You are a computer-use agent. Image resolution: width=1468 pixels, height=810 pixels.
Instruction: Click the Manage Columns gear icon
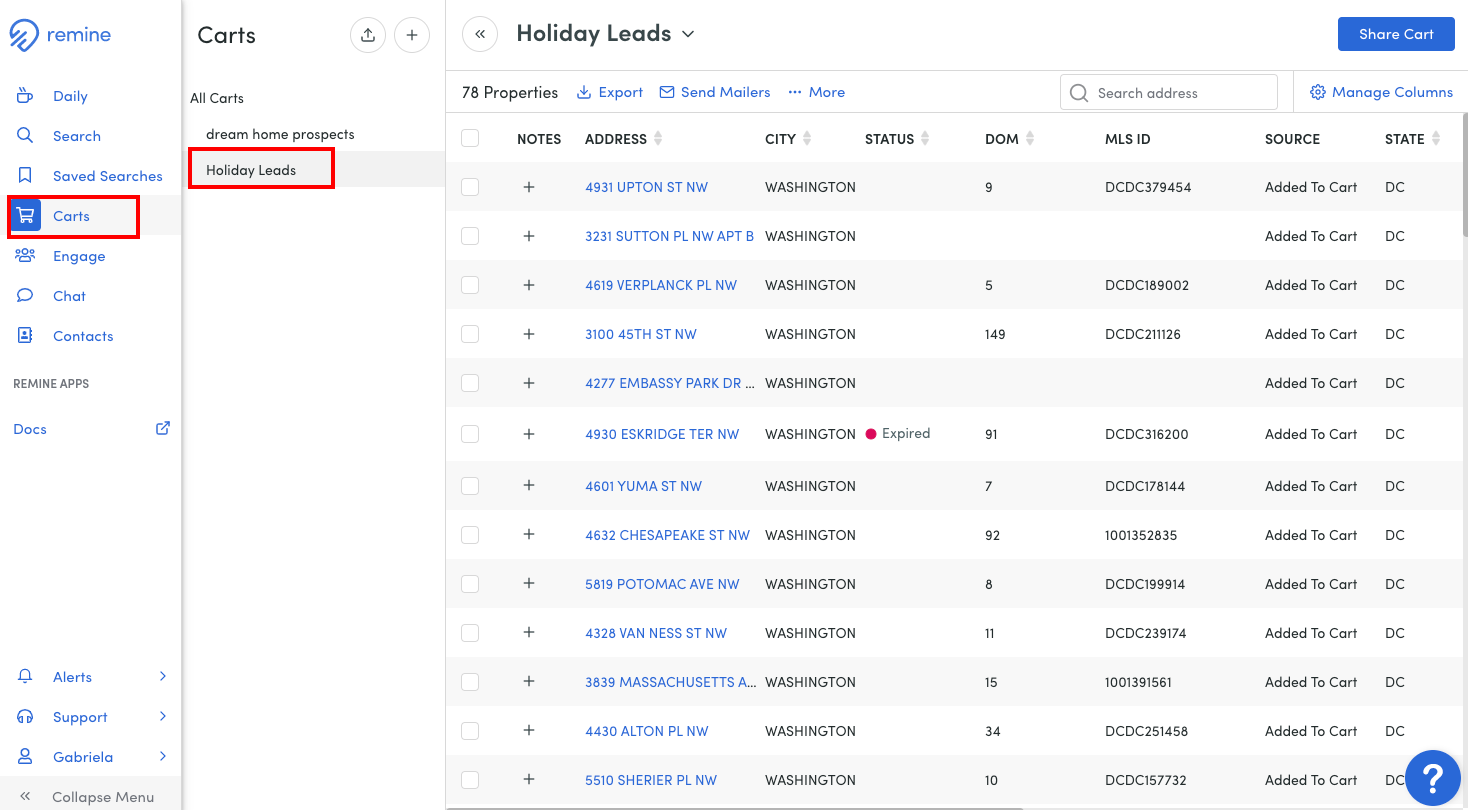(1318, 92)
